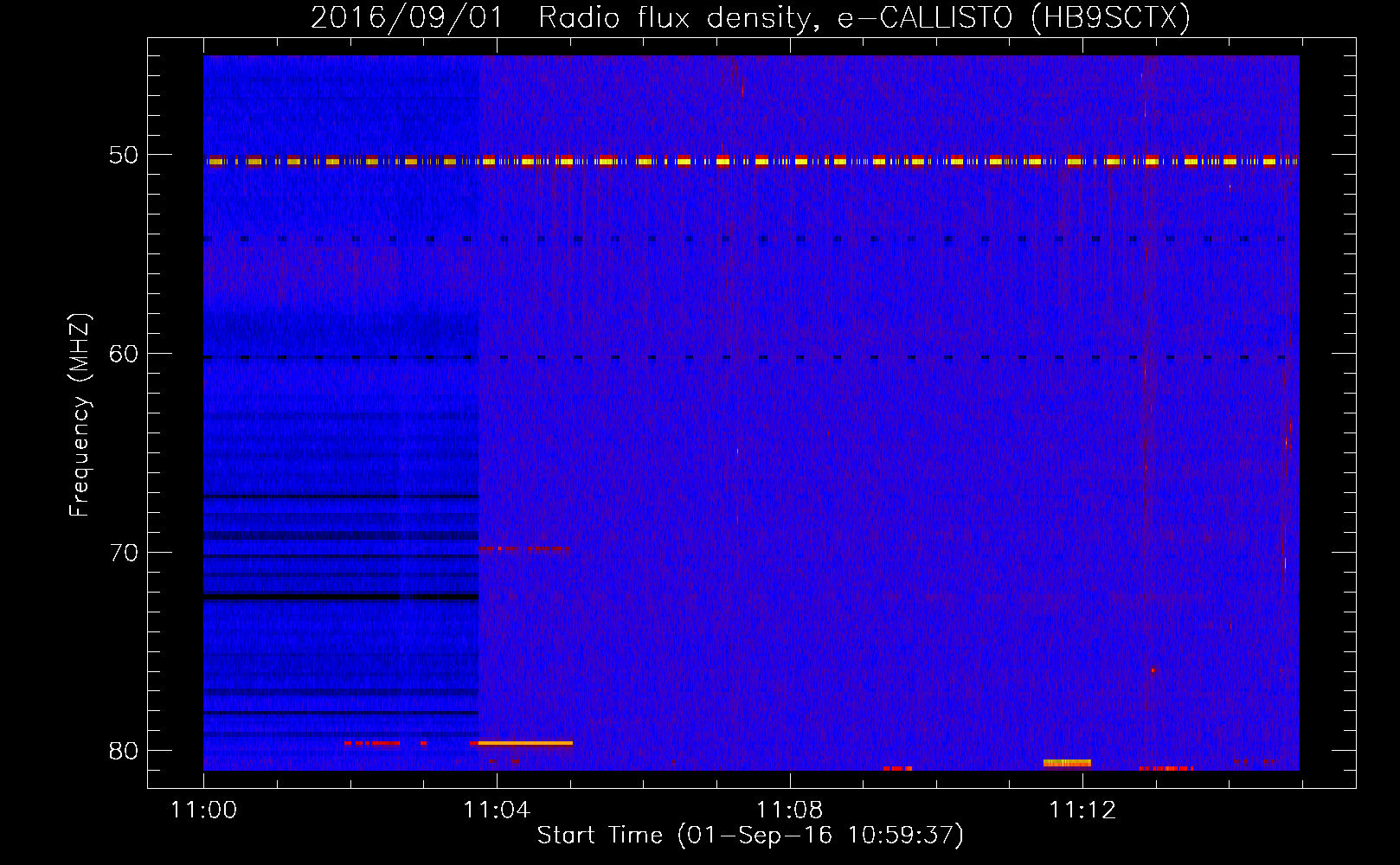Click the long orange bar near 80 MHz
The image size is (1400, 865).
point(525,743)
